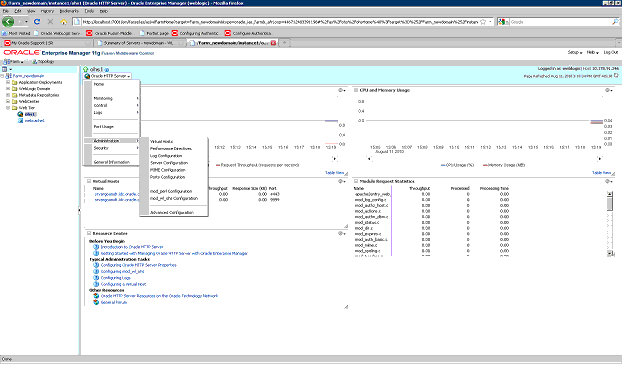Collapse the Web Tier tree node
Image resolution: width=624 pixels, height=365 pixels.
(8, 108)
